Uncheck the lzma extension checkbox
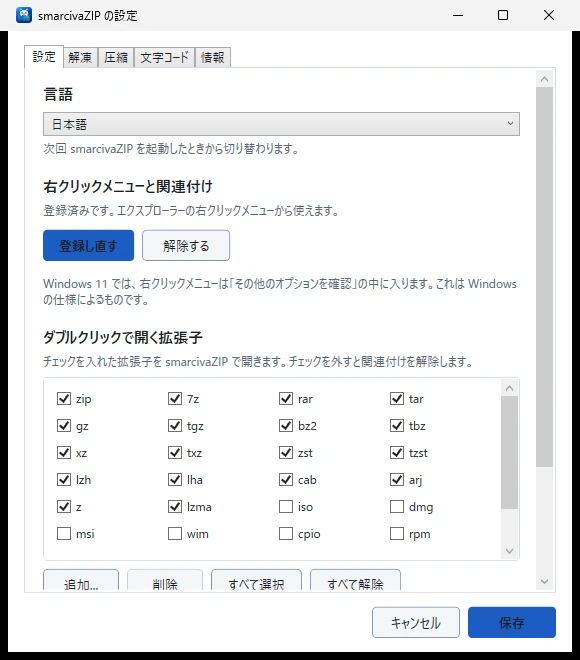The height and width of the screenshot is (660, 580). click(x=175, y=506)
